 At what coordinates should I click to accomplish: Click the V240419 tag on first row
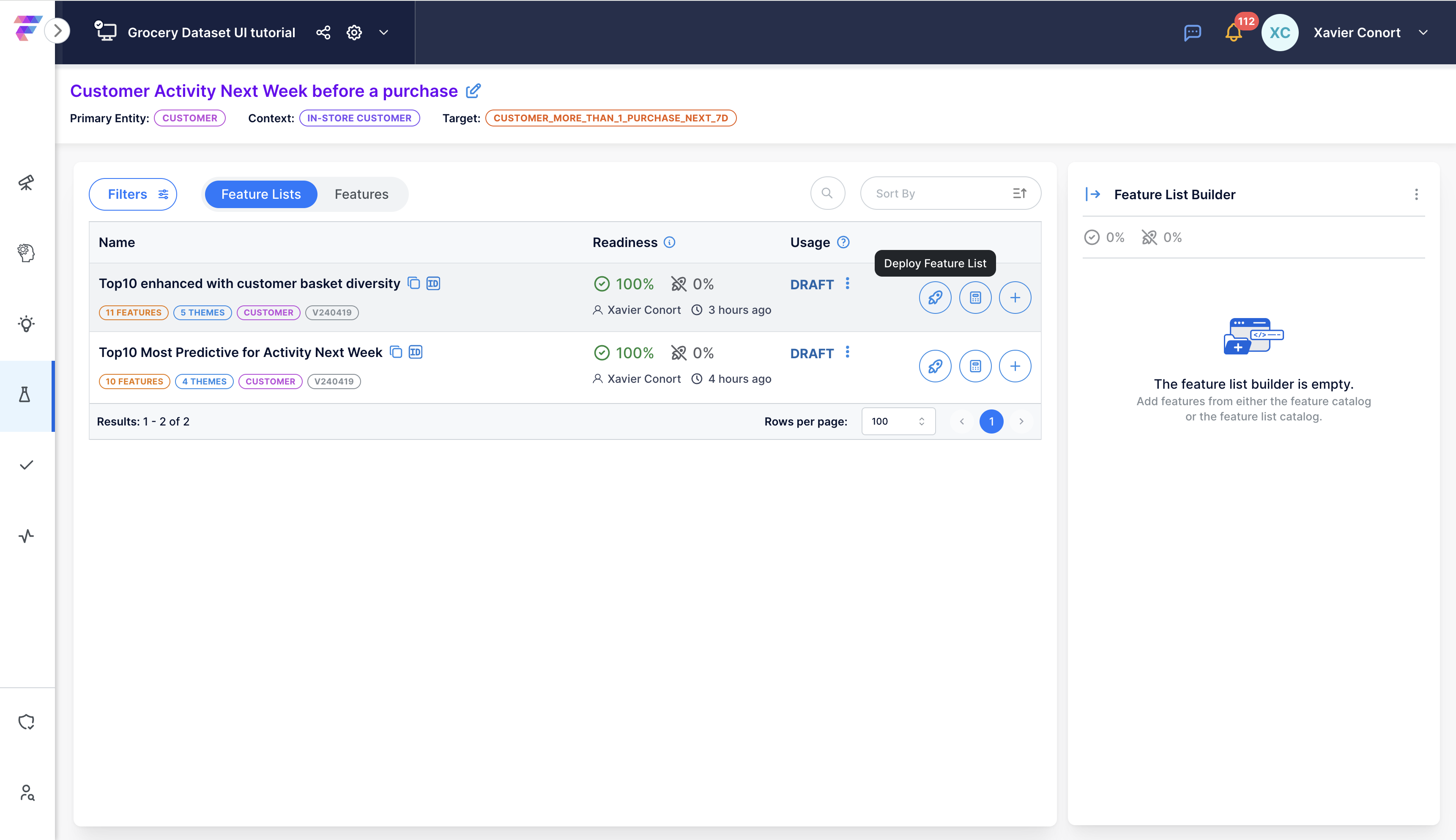coord(331,312)
